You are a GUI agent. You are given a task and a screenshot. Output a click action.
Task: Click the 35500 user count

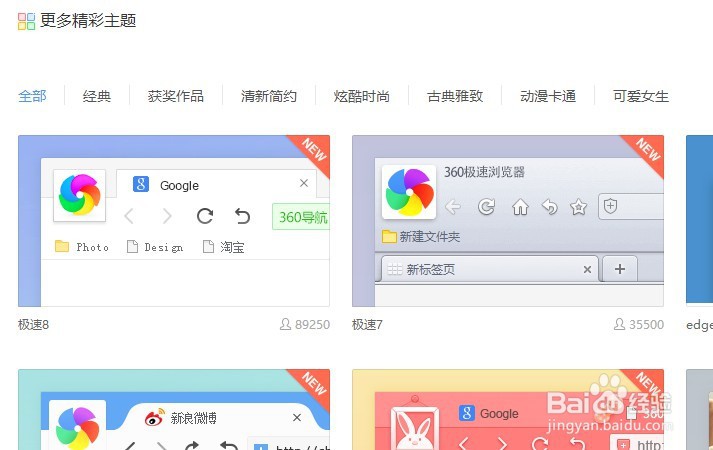pyautogui.click(x=647, y=325)
